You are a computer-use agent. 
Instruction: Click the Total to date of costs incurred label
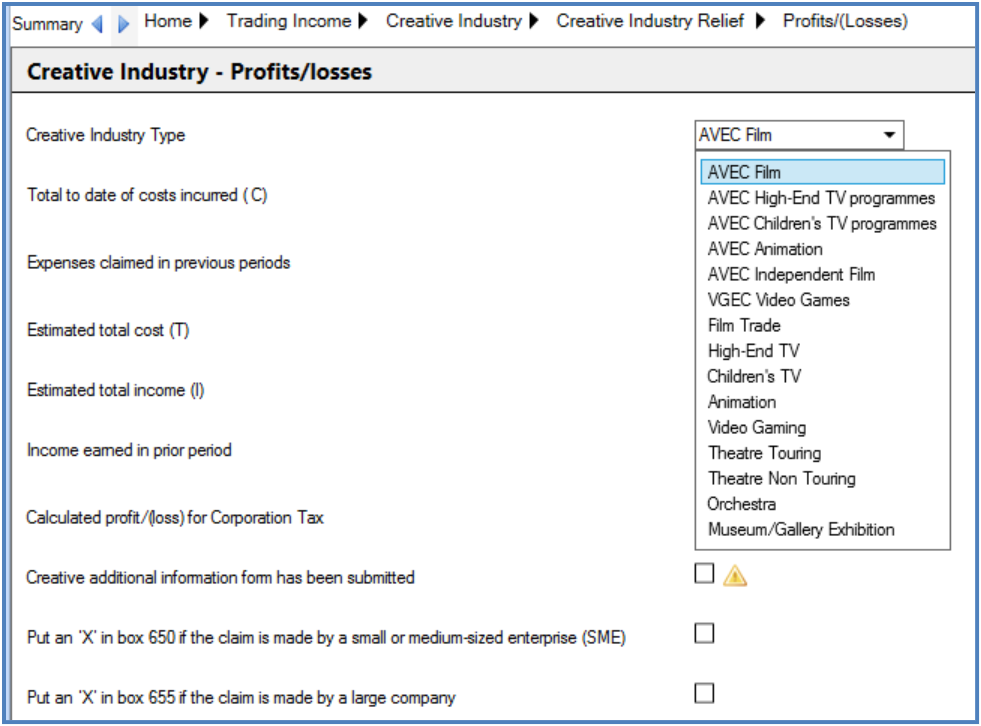pyautogui.click(x=147, y=195)
